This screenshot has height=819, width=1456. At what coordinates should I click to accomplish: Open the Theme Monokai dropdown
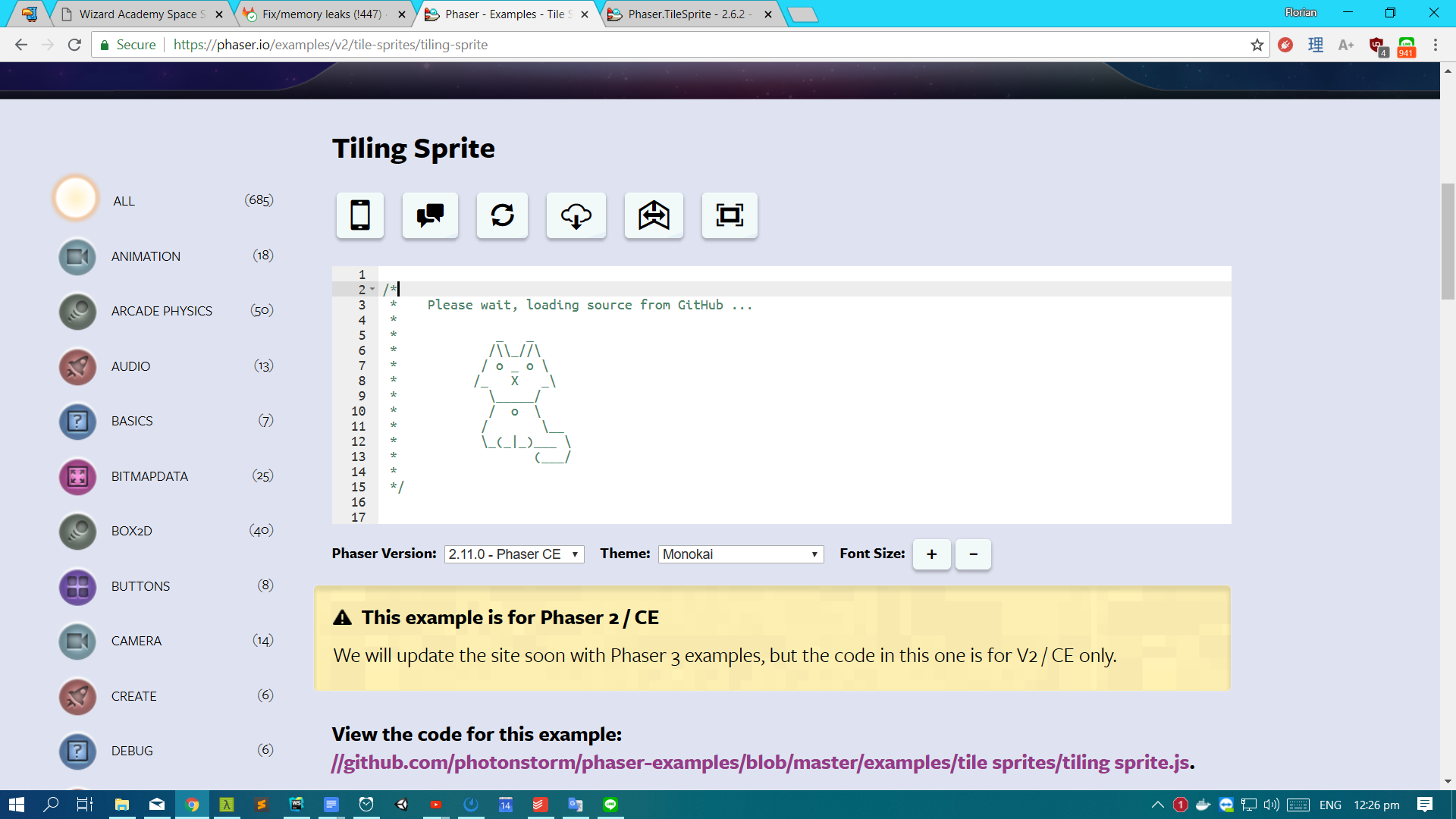(x=740, y=554)
